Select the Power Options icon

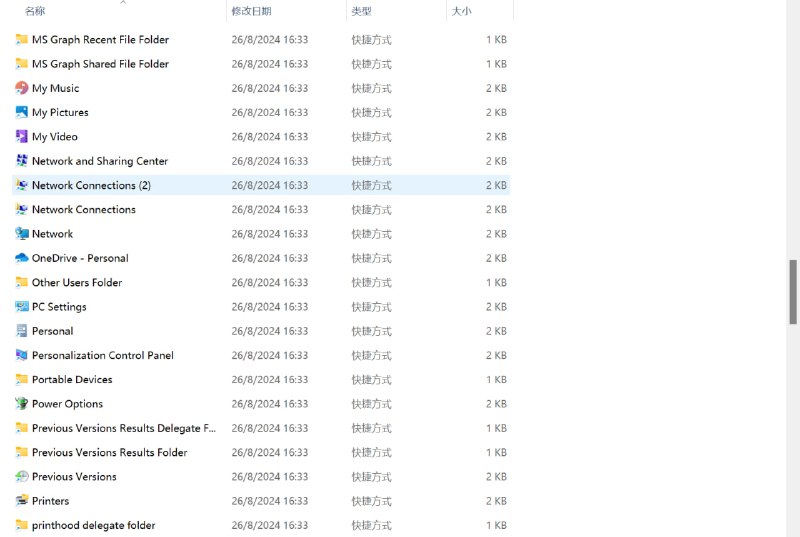tap(22, 404)
